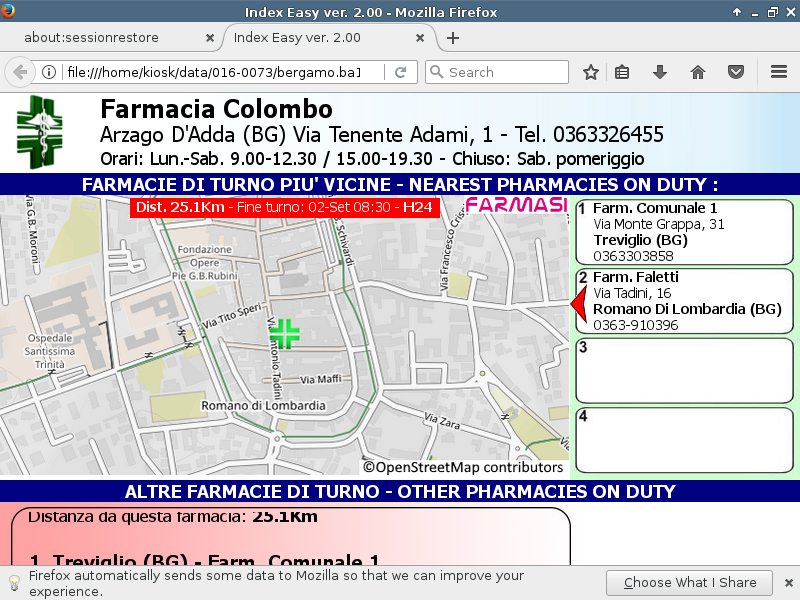This screenshot has width=800, height=600.
Task: Focus the URL address bar
Action: (220, 72)
